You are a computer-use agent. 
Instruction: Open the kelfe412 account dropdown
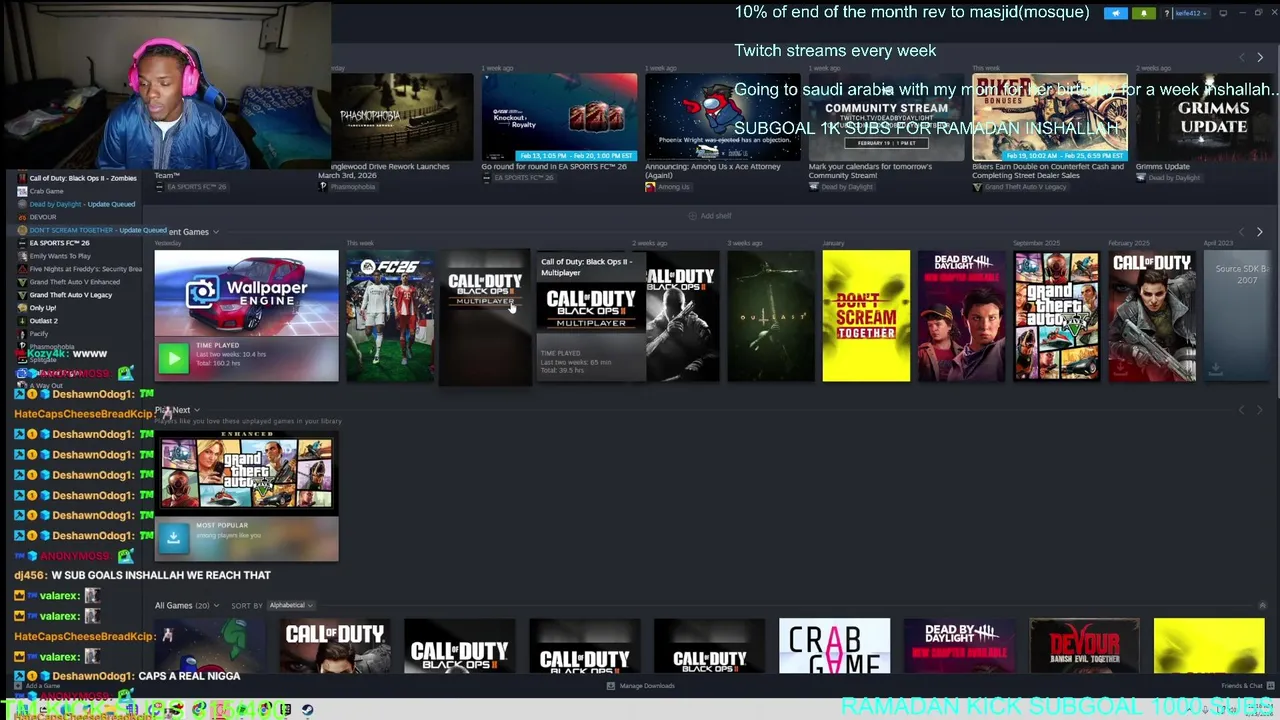coord(1192,13)
